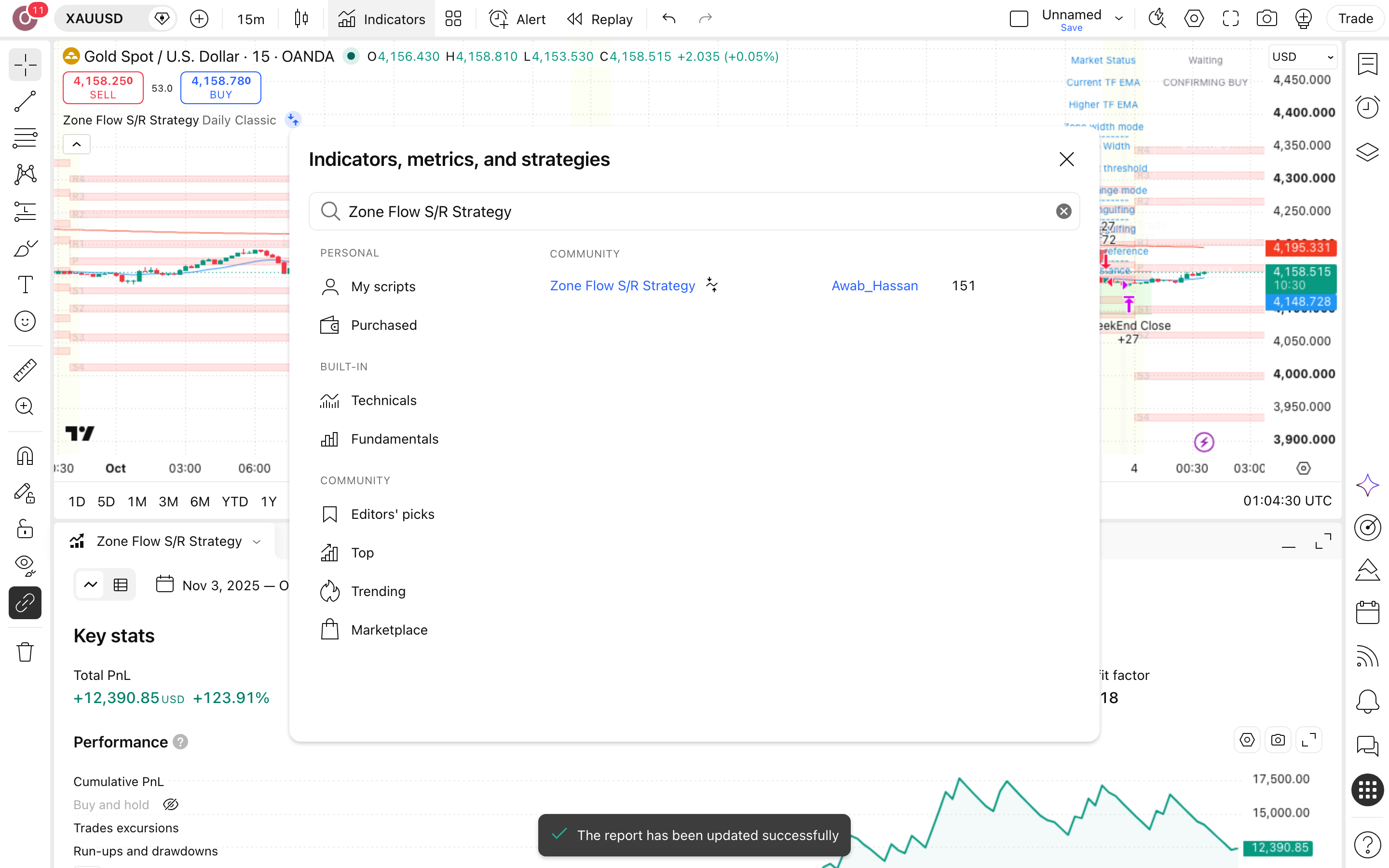Collapse the indicator legend chevron
1389x868 pixels.
point(77,144)
